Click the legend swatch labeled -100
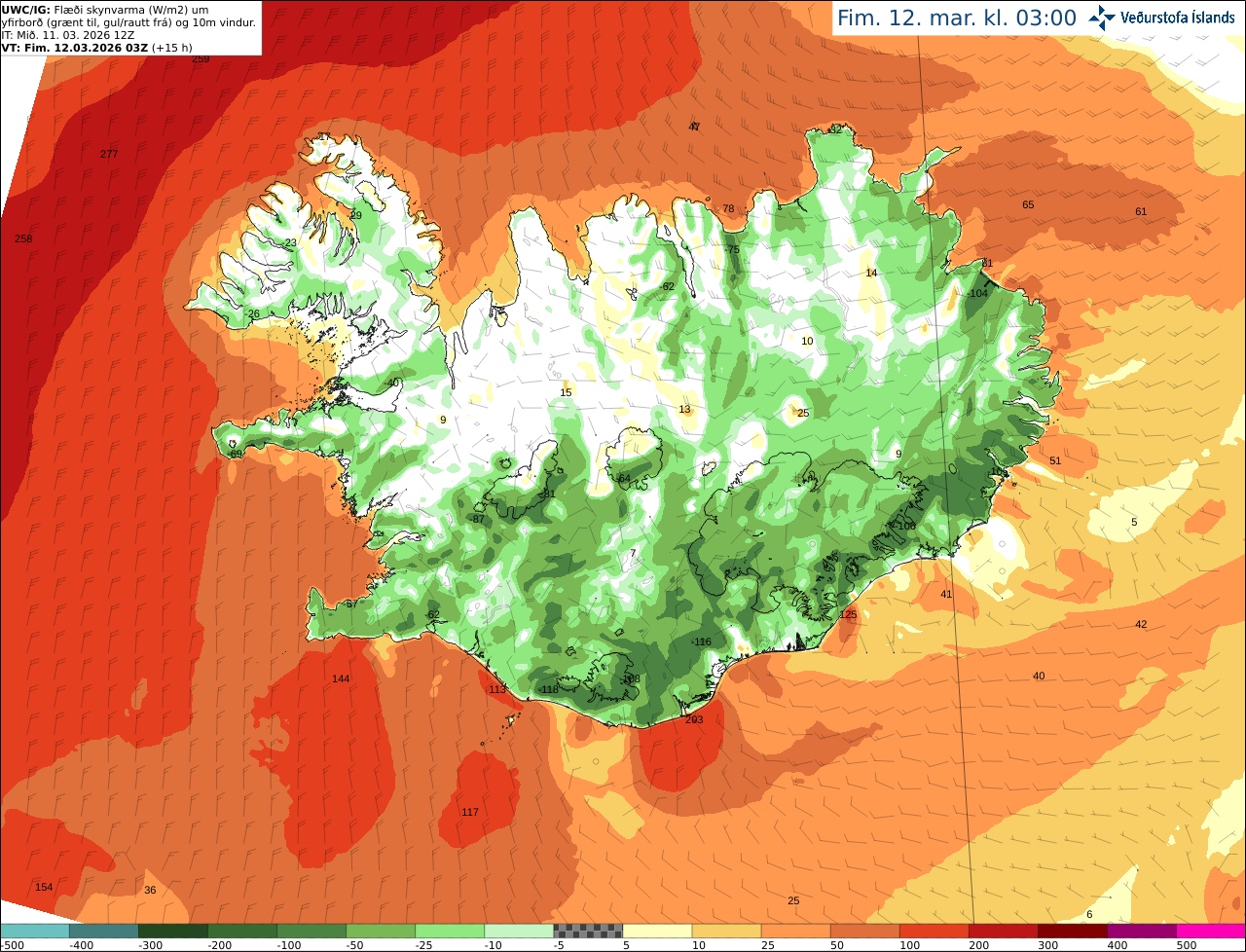This screenshot has width=1246, height=952. pyautogui.click(x=311, y=931)
